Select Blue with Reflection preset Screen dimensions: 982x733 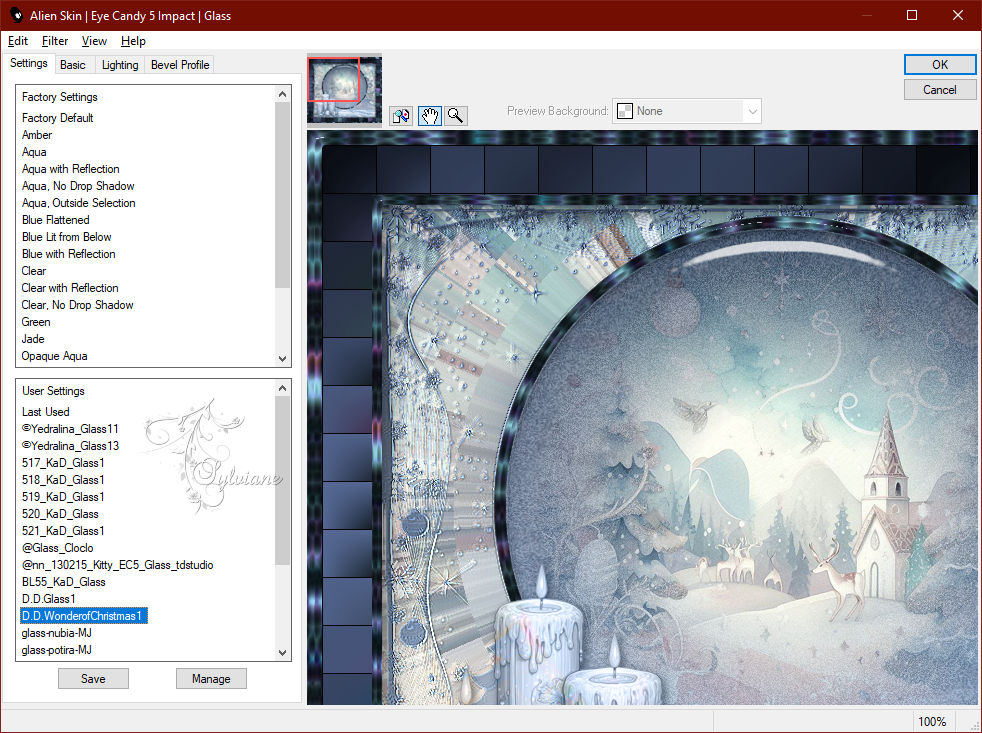[69, 253]
